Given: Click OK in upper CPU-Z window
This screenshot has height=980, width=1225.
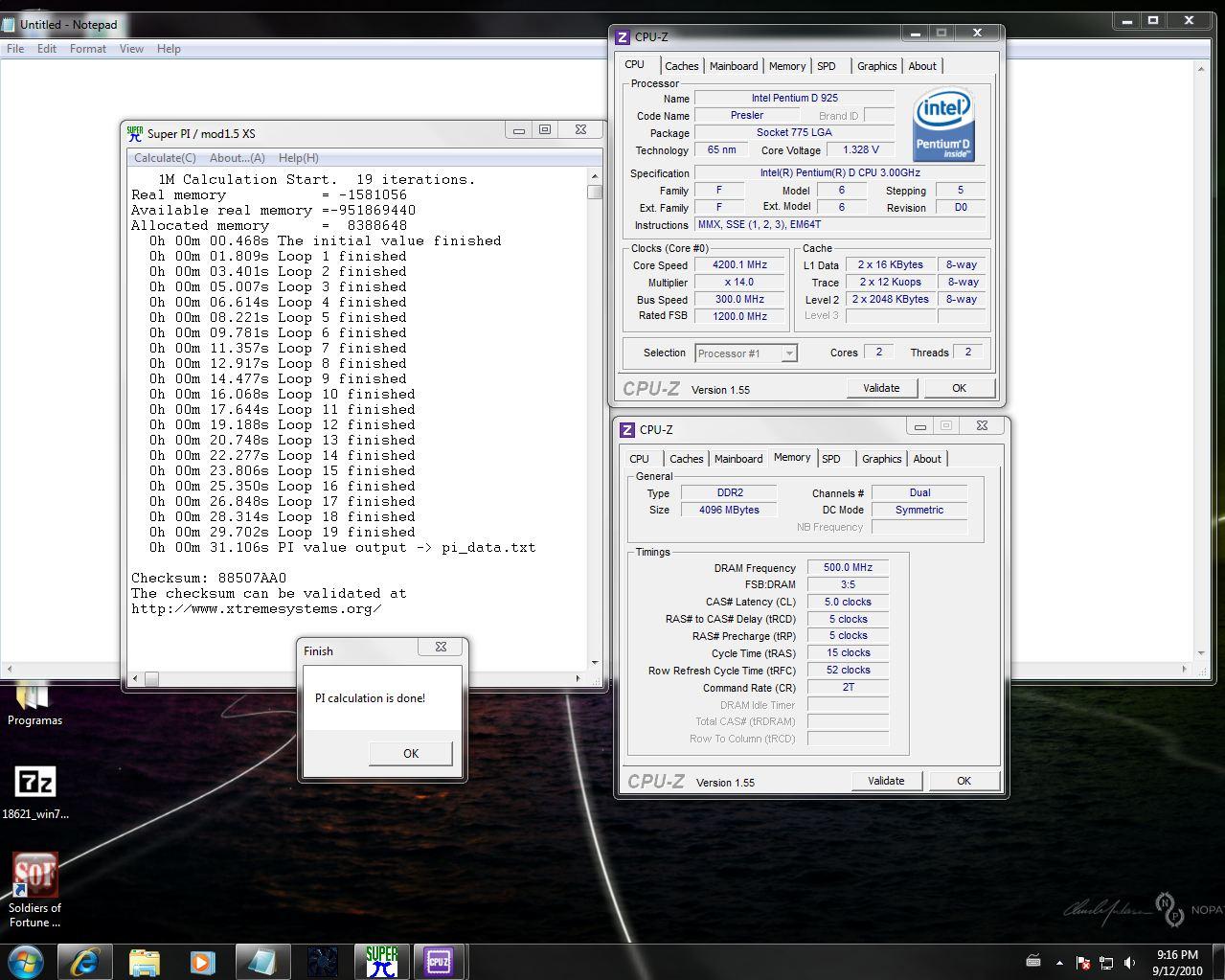Looking at the screenshot, I should pos(959,388).
